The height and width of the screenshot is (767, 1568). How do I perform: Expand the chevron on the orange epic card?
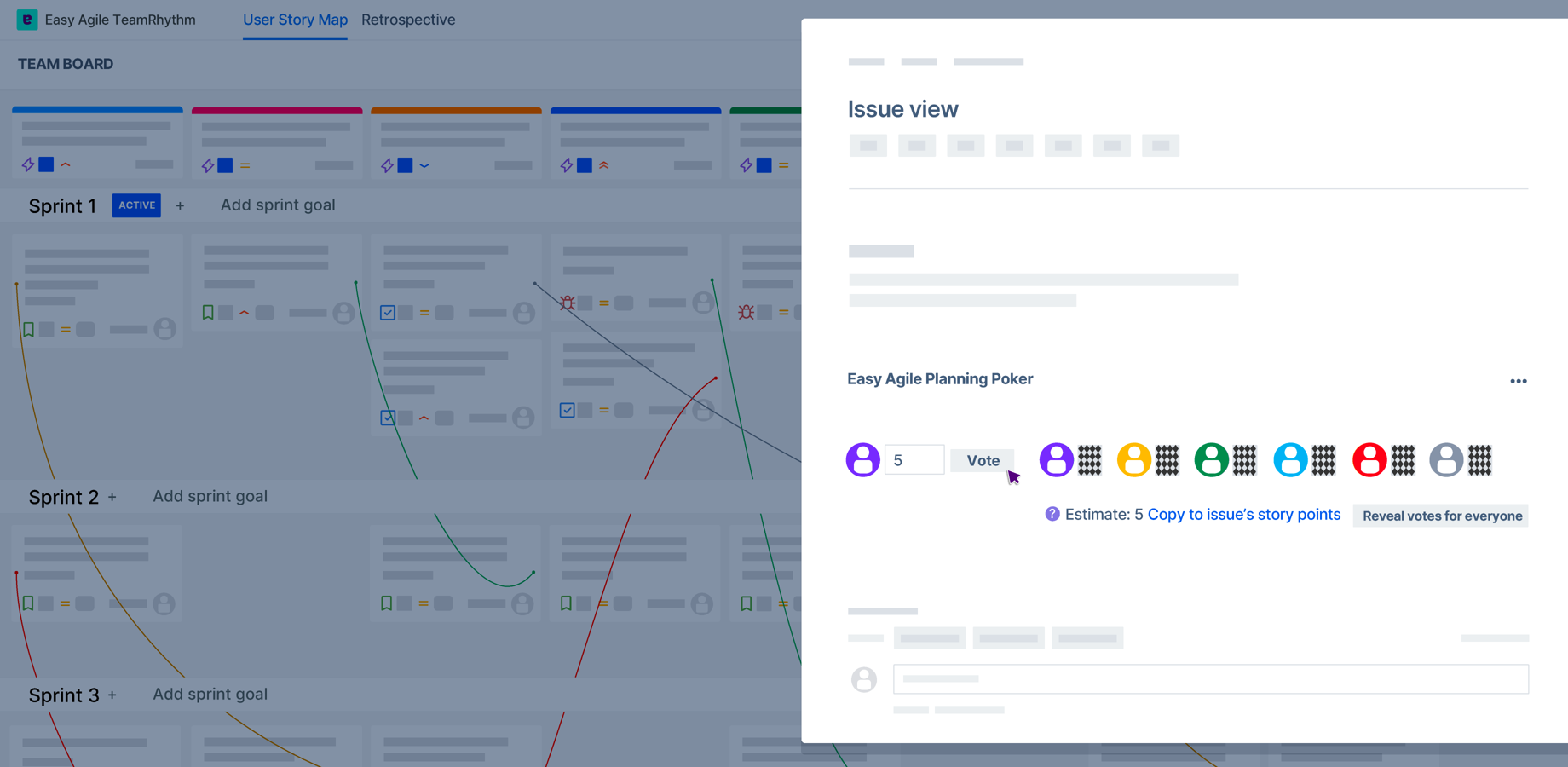coord(426,165)
